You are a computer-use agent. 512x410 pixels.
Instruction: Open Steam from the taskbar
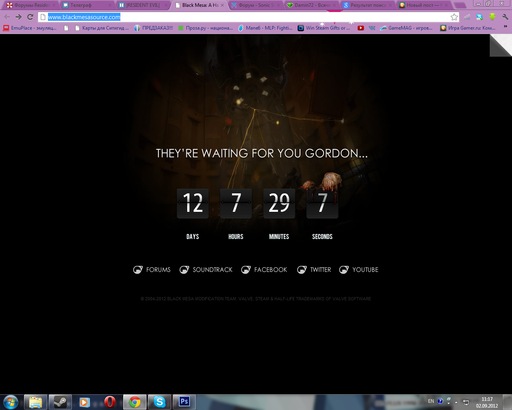(x=60, y=402)
